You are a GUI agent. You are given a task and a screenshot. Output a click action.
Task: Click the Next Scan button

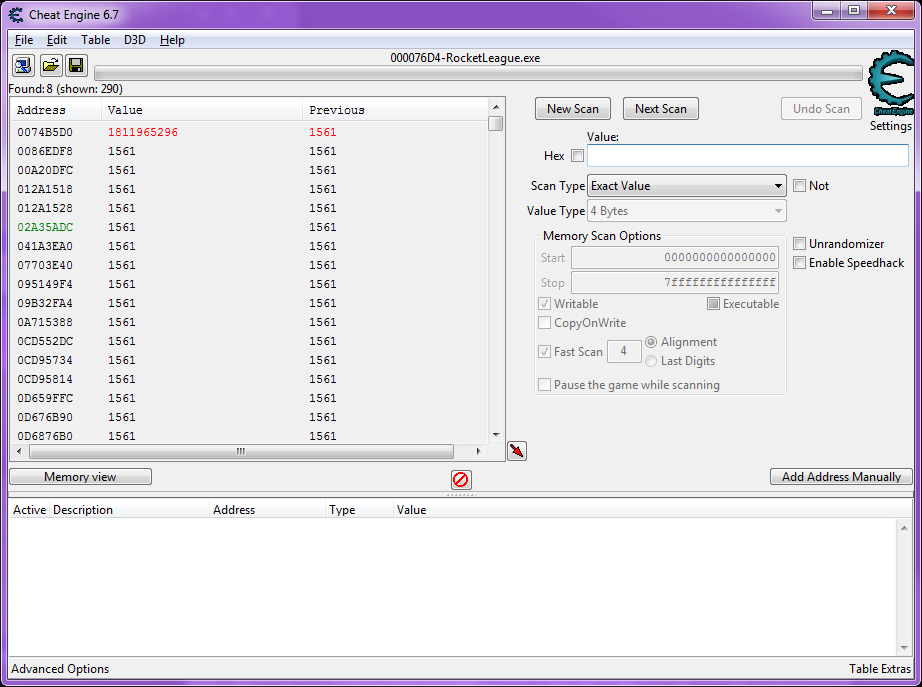tap(660, 109)
